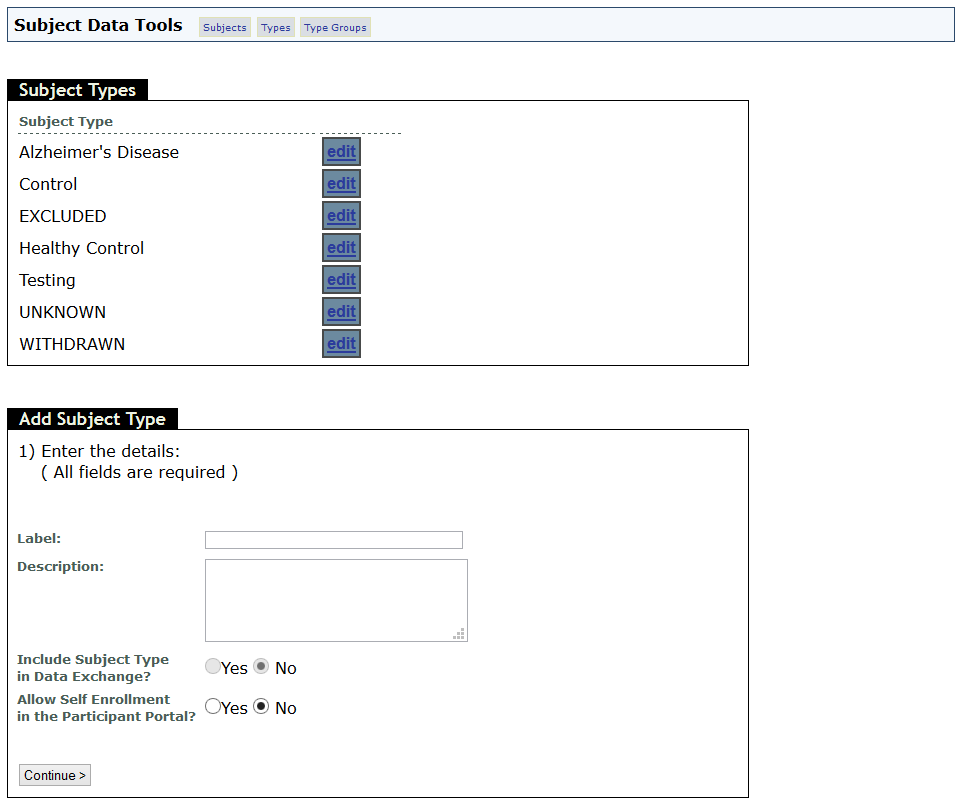Edit the Alzheimer's Disease subject type
The width and height of the screenshot is (962, 811).
pos(341,151)
